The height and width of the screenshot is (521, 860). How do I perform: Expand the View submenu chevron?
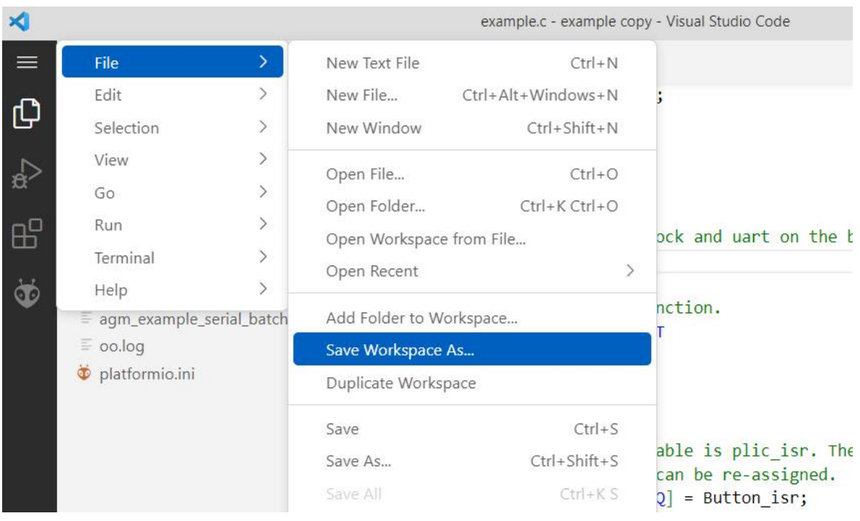(263, 159)
